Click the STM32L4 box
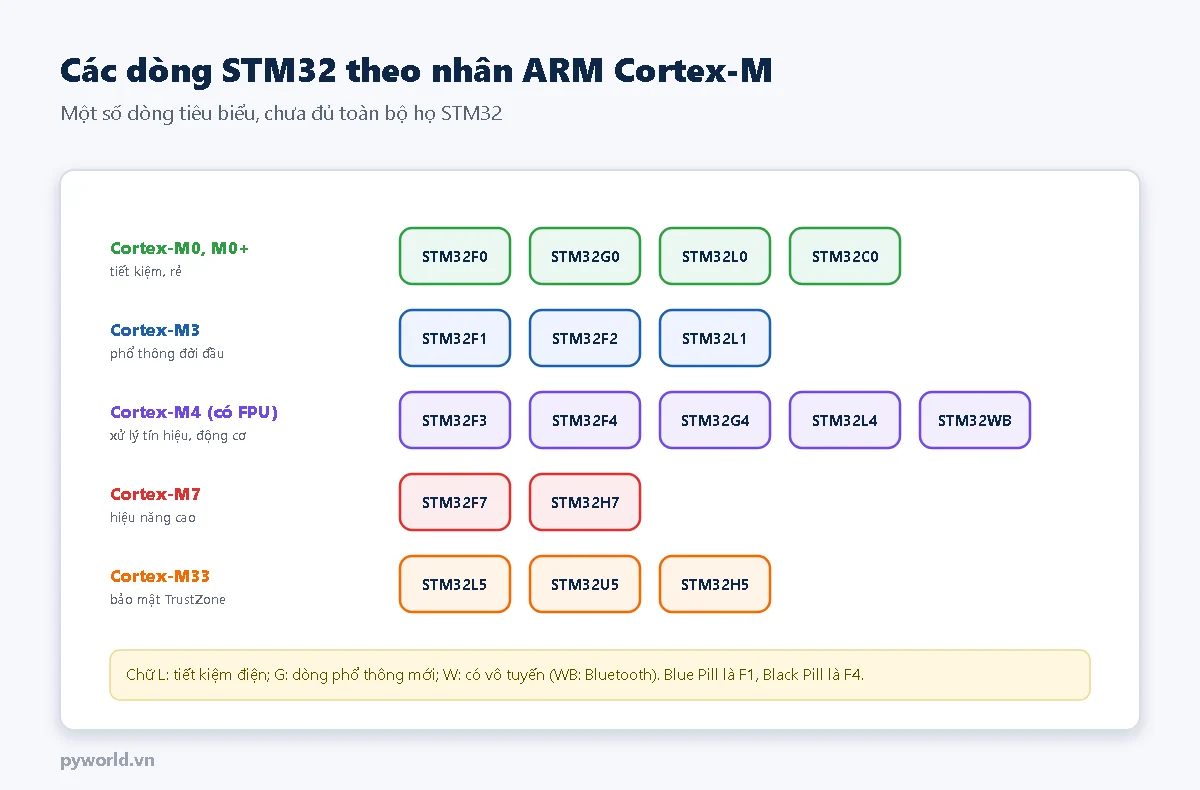The image size is (1200, 790). (x=845, y=420)
